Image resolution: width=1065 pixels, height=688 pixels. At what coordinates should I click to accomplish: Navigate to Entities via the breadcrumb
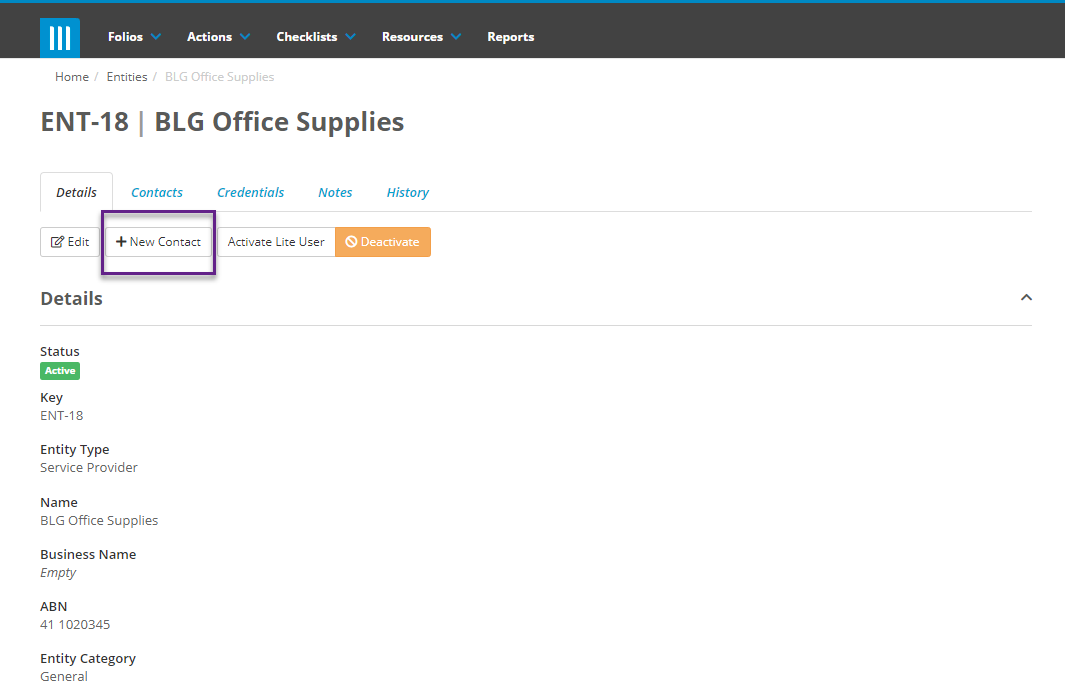pos(127,76)
